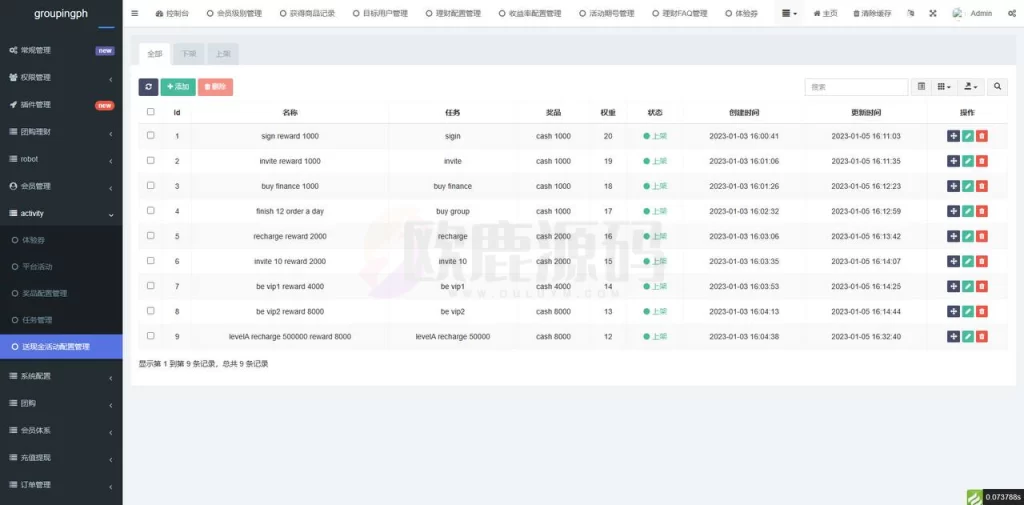Image resolution: width=1024 pixels, height=505 pixels.
Task: Edit the finish 12 order a day row
Action: 968,211
